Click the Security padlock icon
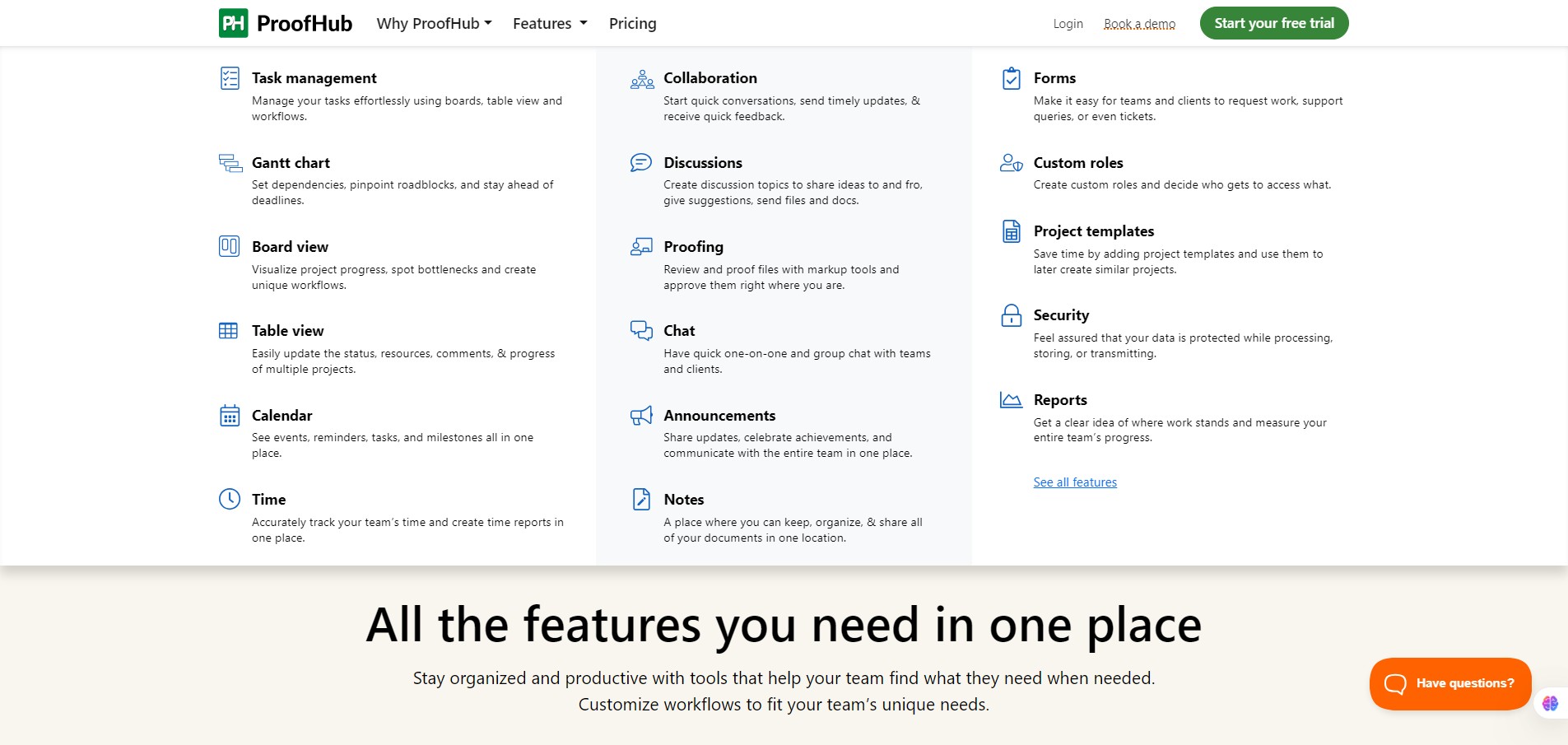 (1012, 315)
